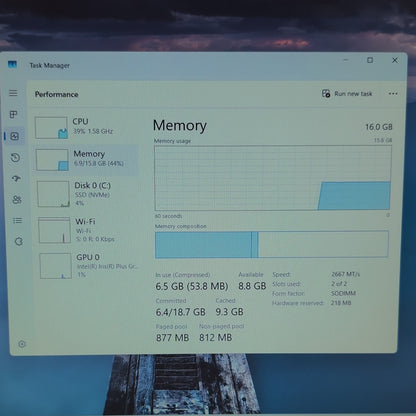
Task: Click the Task Manager app icon
Action: coord(12,64)
